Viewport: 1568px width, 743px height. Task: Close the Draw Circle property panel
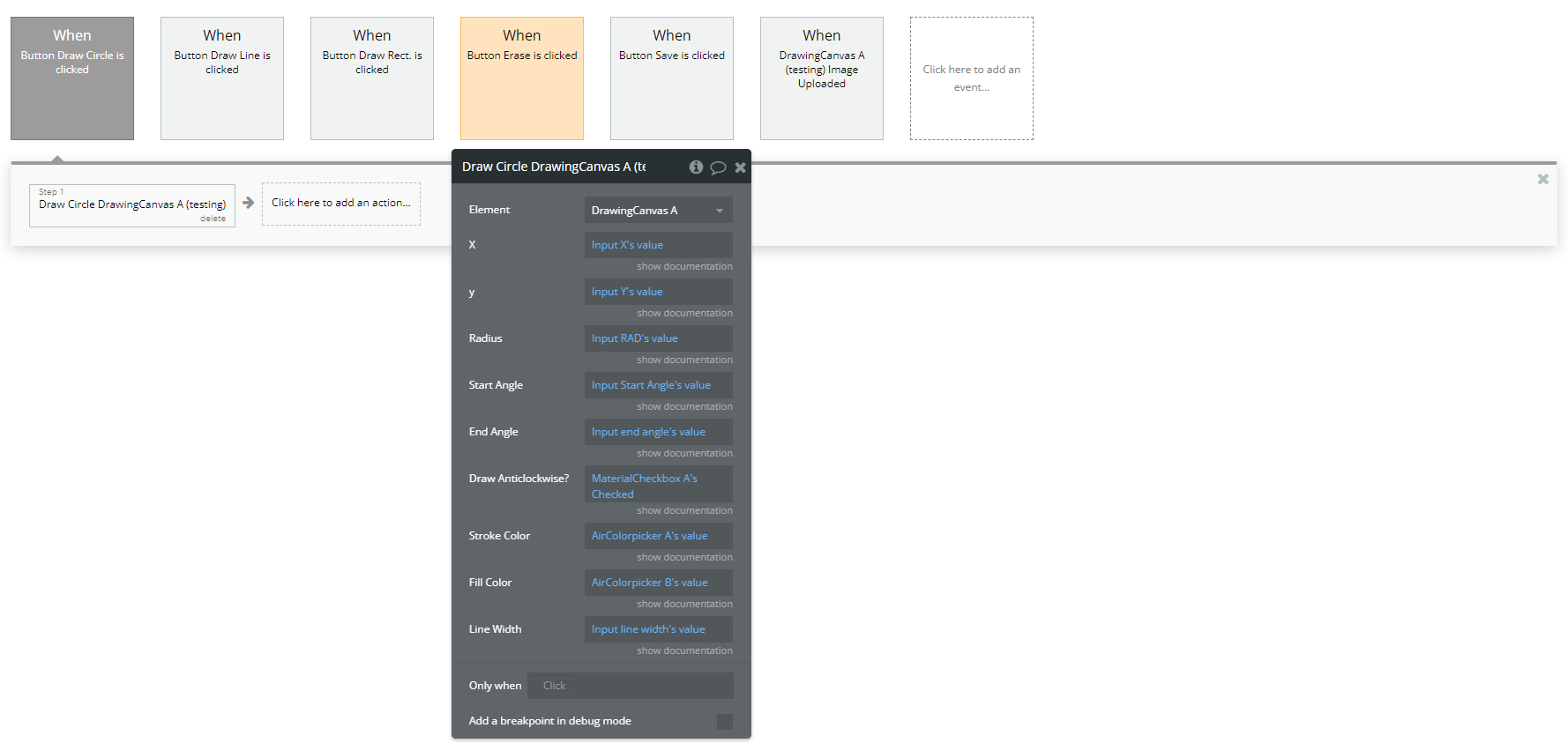tap(740, 167)
